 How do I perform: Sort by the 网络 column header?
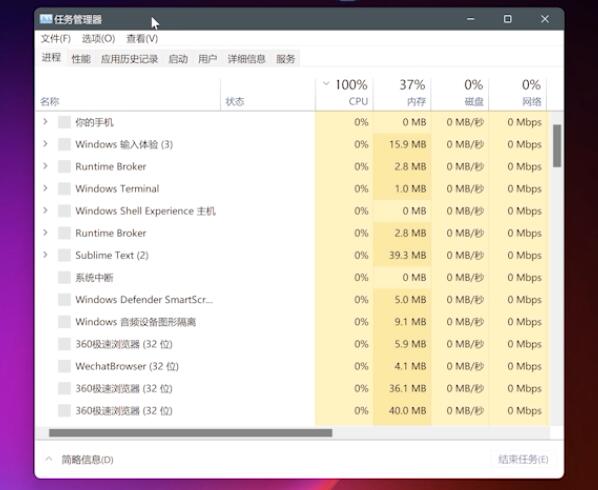click(518, 94)
